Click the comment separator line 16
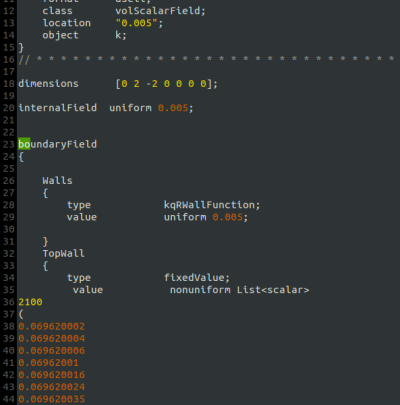 click(207, 59)
